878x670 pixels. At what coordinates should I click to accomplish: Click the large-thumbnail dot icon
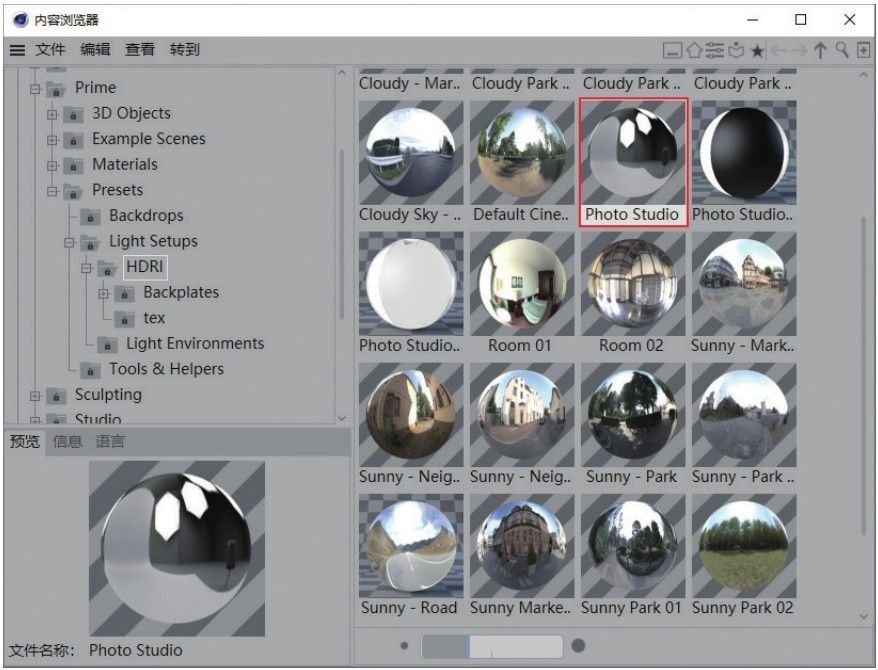pos(578,645)
